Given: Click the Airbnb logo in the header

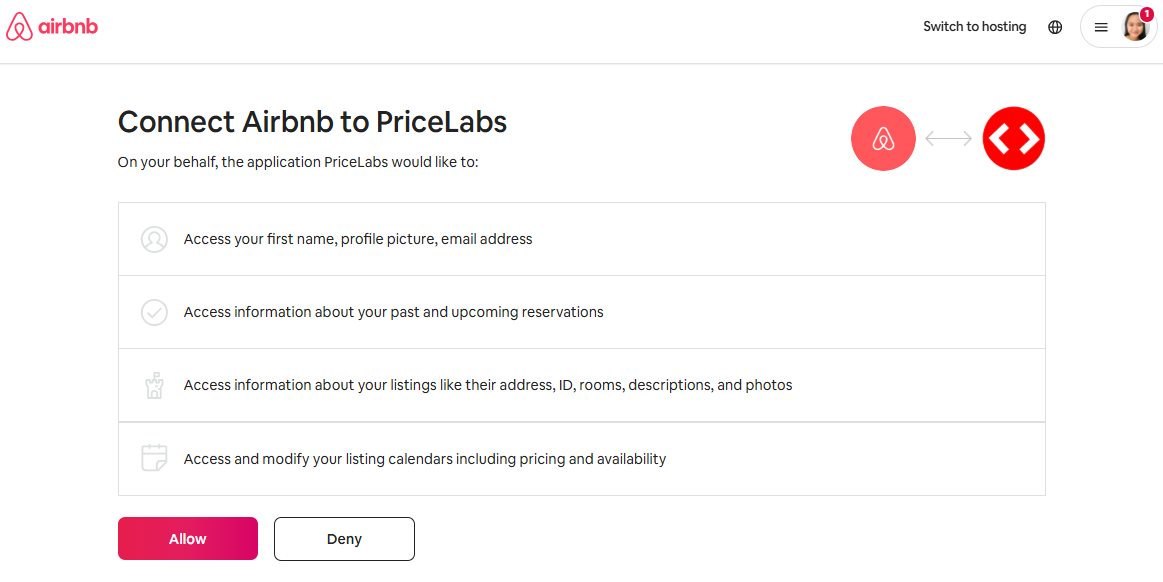Looking at the screenshot, I should coord(52,27).
